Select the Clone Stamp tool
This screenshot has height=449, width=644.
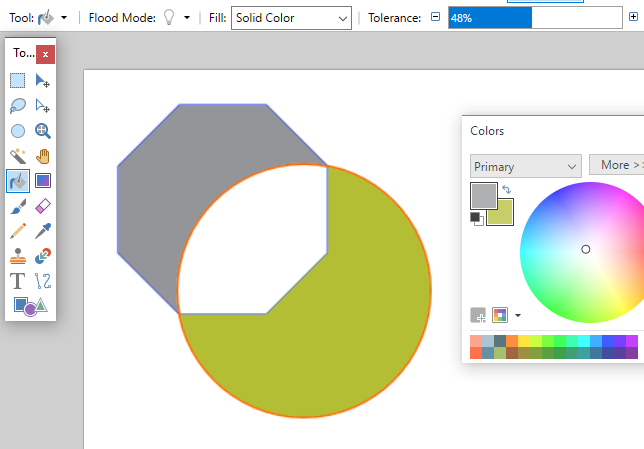point(18,256)
